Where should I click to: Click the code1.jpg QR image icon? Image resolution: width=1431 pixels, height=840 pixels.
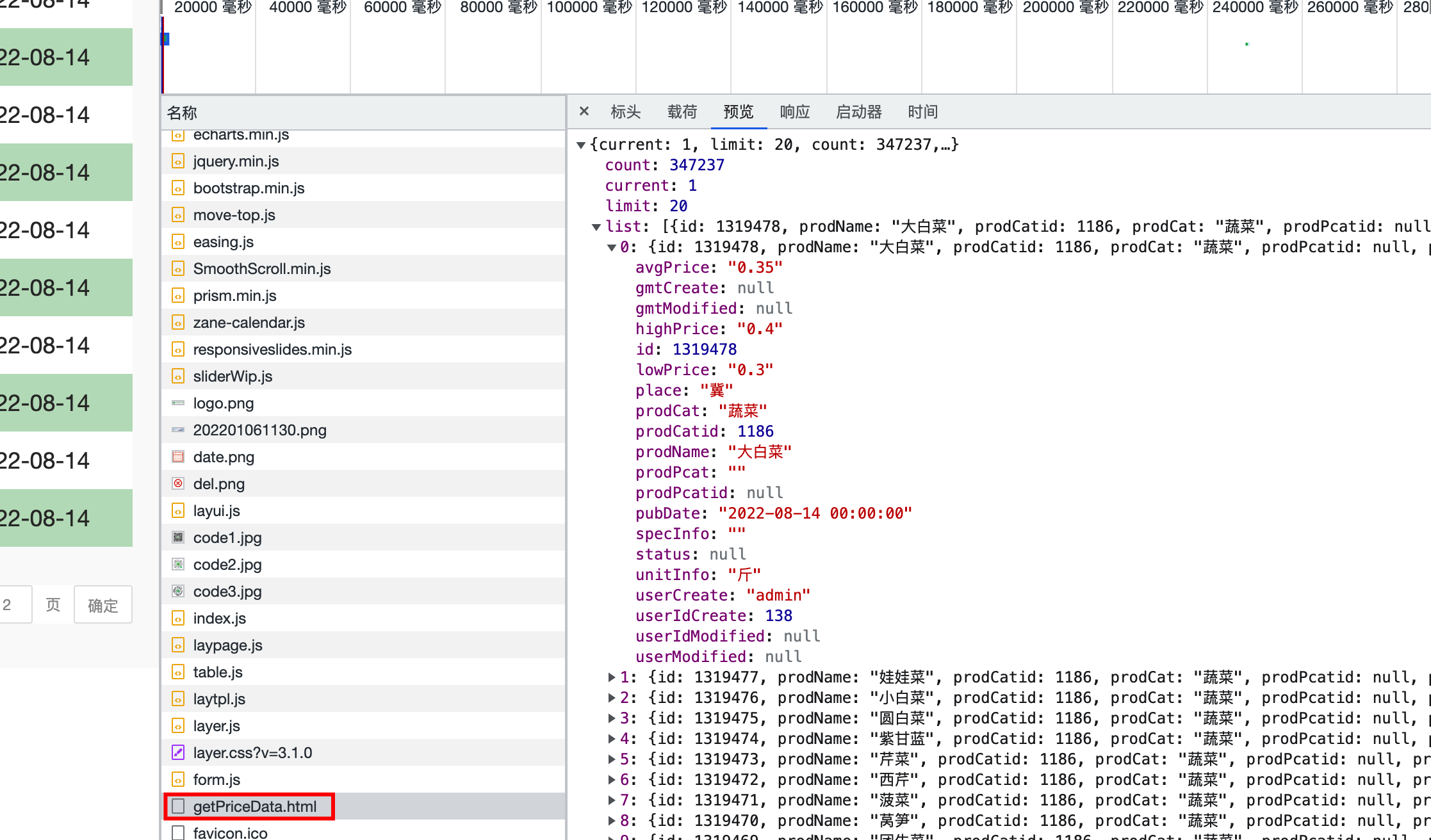(x=178, y=538)
